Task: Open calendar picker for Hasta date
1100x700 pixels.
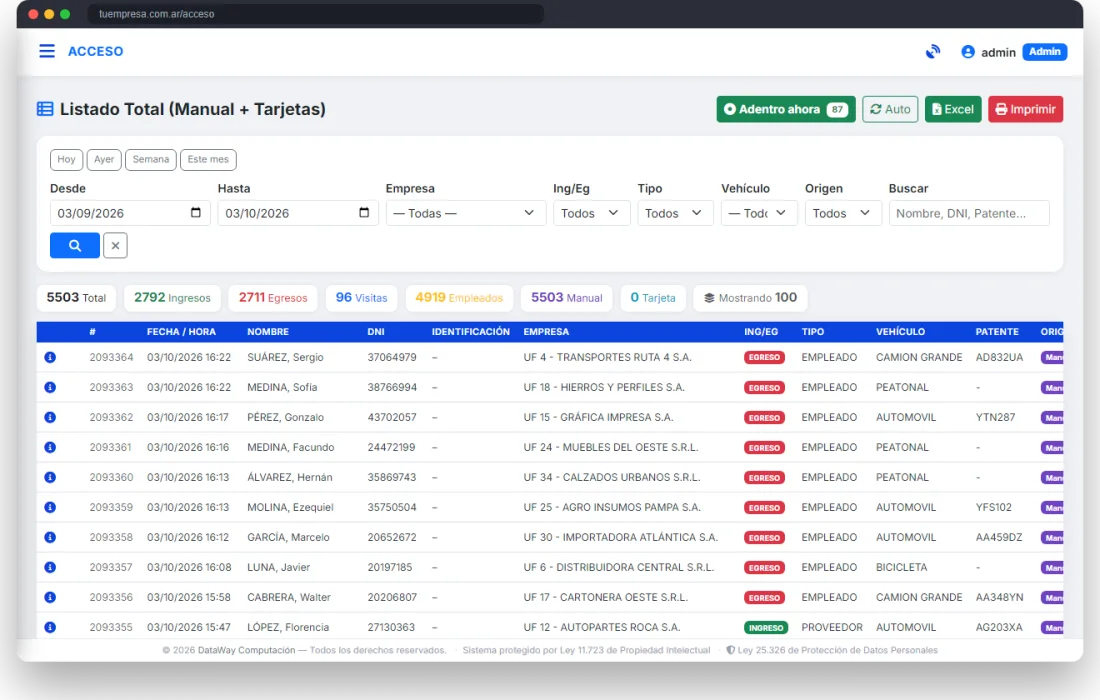Action: coord(363,213)
